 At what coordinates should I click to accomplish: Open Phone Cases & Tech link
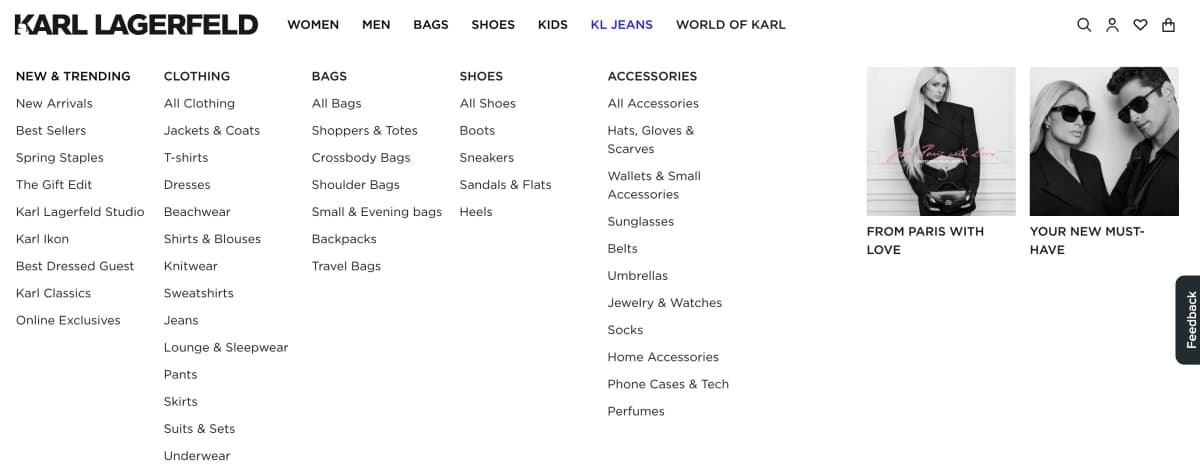[x=668, y=384]
